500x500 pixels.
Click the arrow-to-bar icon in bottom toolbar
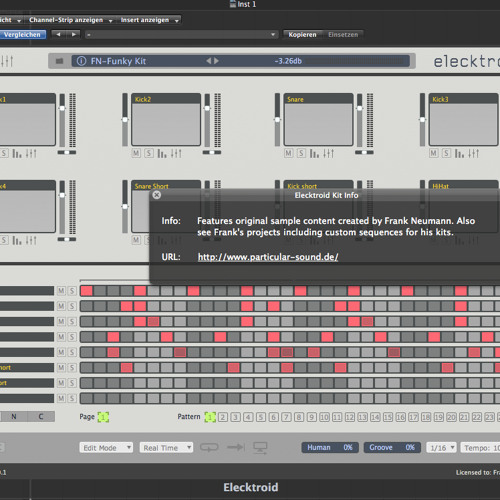(x=236, y=447)
